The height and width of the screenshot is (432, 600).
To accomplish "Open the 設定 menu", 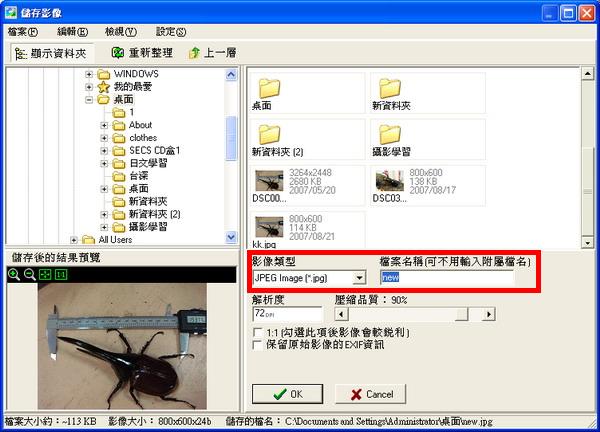I will click(171, 31).
